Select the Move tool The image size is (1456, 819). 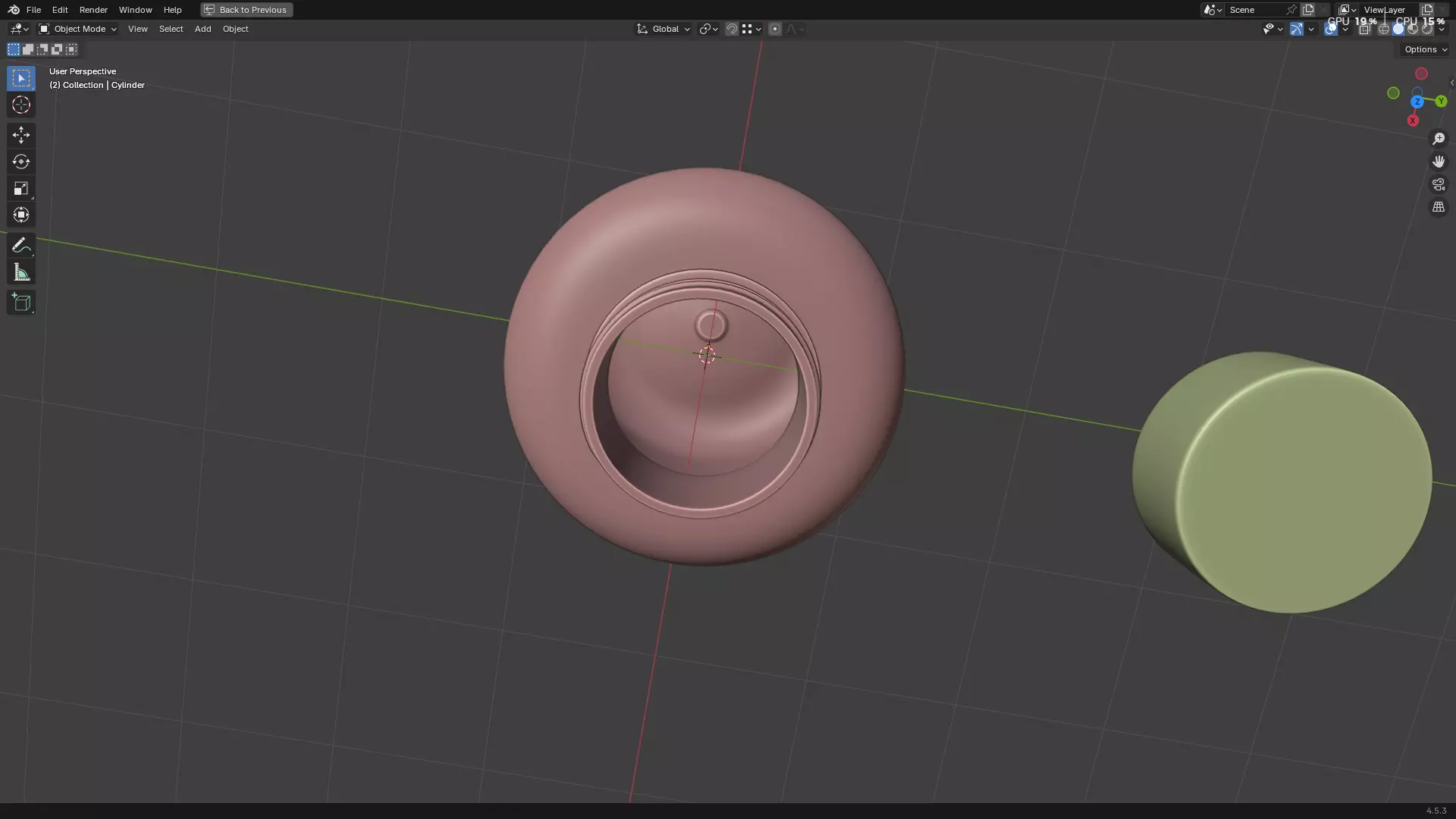click(21, 135)
